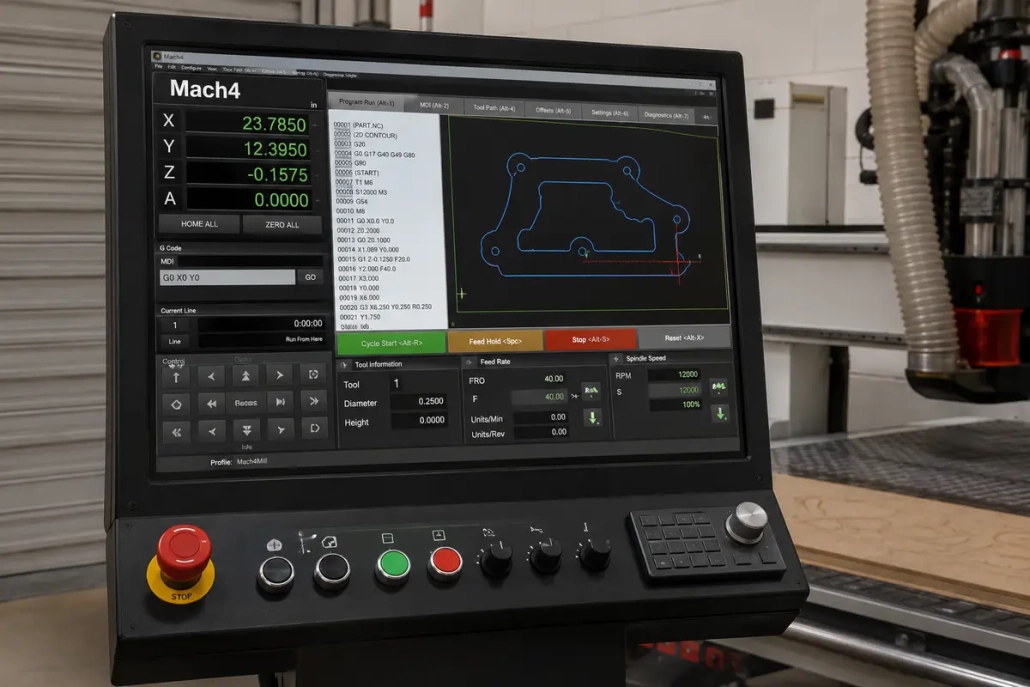1030x687 pixels.
Task: Click the Tool Information header icon
Action: (344, 365)
